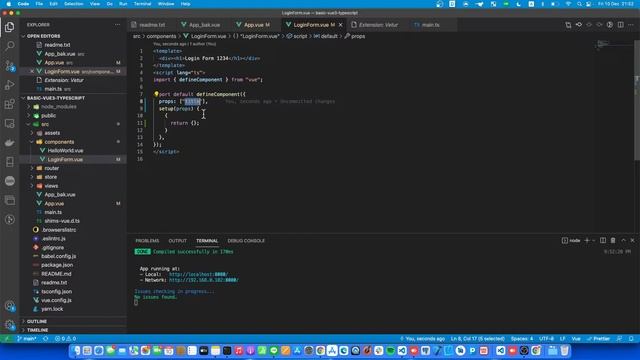Screen dimensions: 640x360
Task: Open the Extensions view
Action: (x=9, y=104)
